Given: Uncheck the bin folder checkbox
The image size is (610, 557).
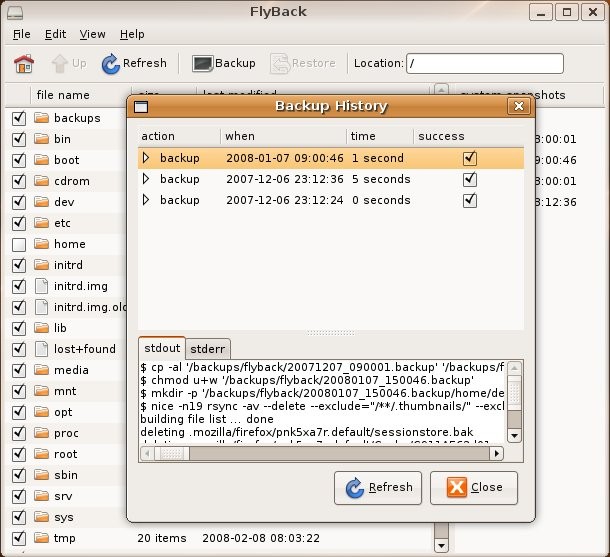Looking at the screenshot, I should coord(19,139).
